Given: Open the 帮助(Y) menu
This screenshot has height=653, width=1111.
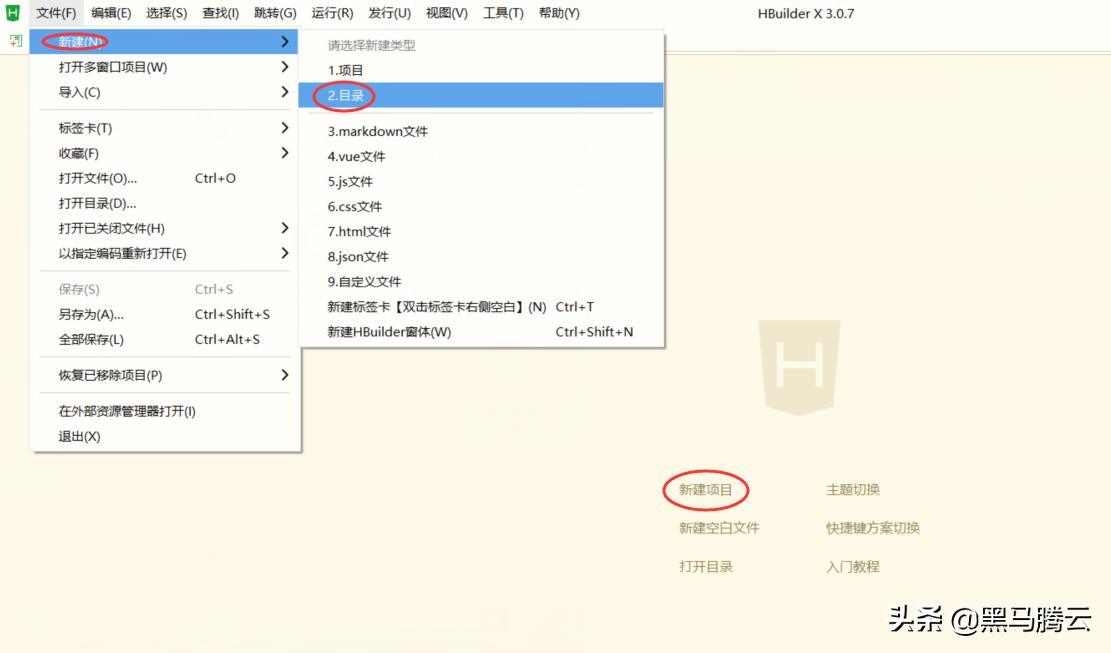Looking at the screenshot, I should pyautogui.click(x=559, y=13).
